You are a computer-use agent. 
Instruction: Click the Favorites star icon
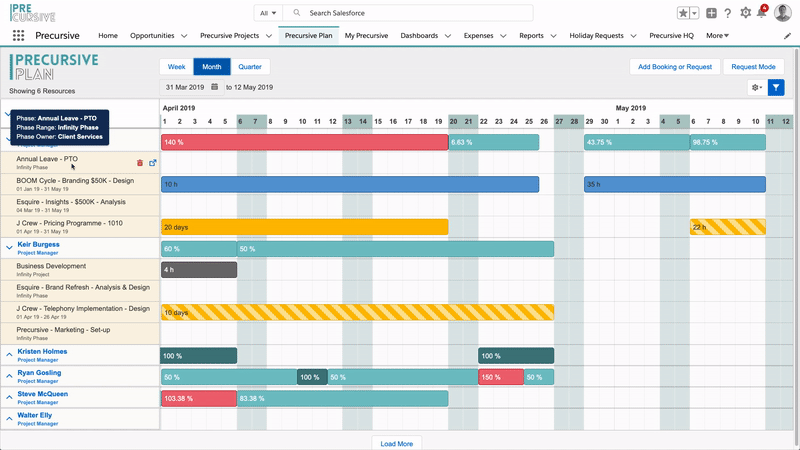pos(683,13)
